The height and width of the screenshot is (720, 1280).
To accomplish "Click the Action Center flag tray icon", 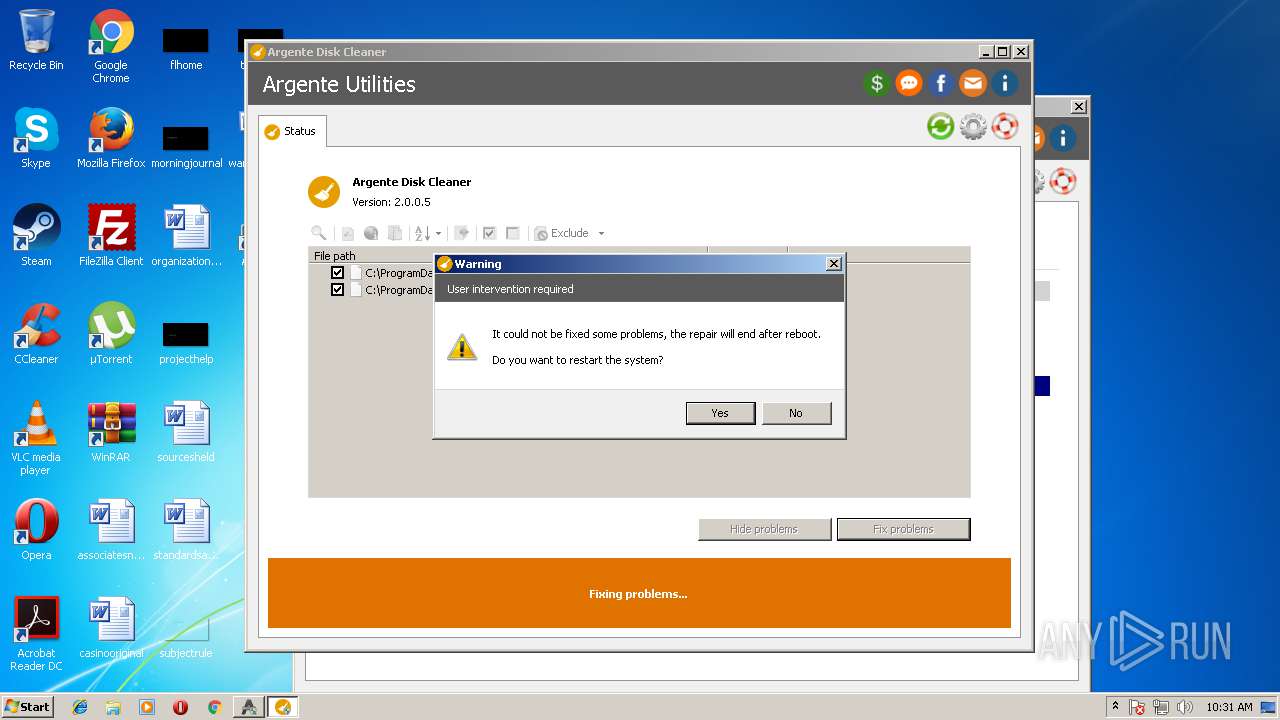I will pyautogui.click(x=1137, y=708).
